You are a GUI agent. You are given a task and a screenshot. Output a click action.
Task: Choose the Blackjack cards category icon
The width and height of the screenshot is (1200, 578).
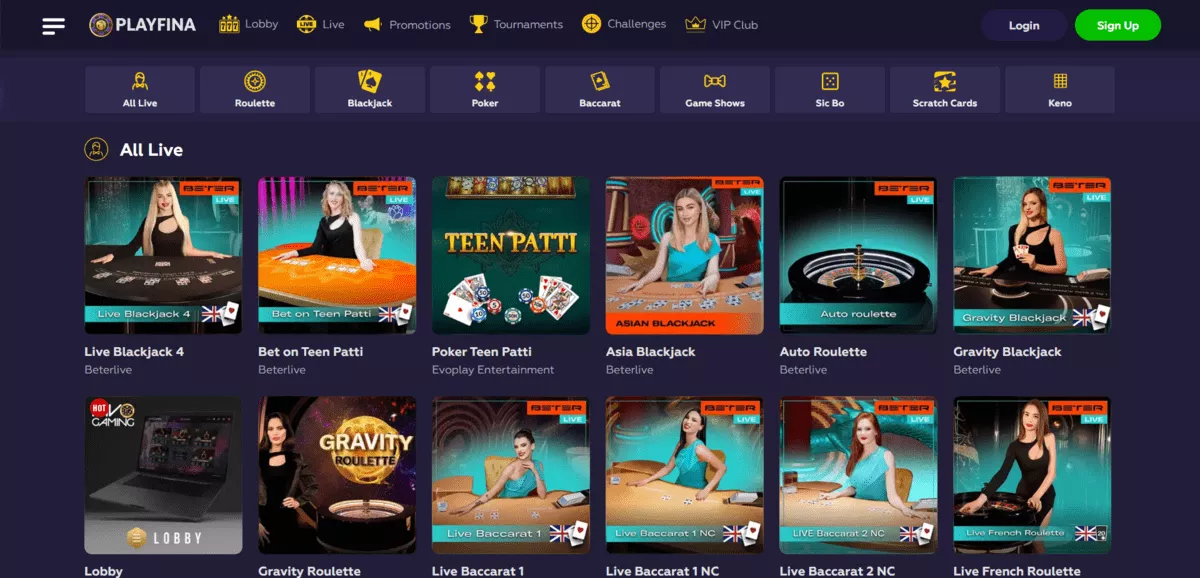click(370, 81)
